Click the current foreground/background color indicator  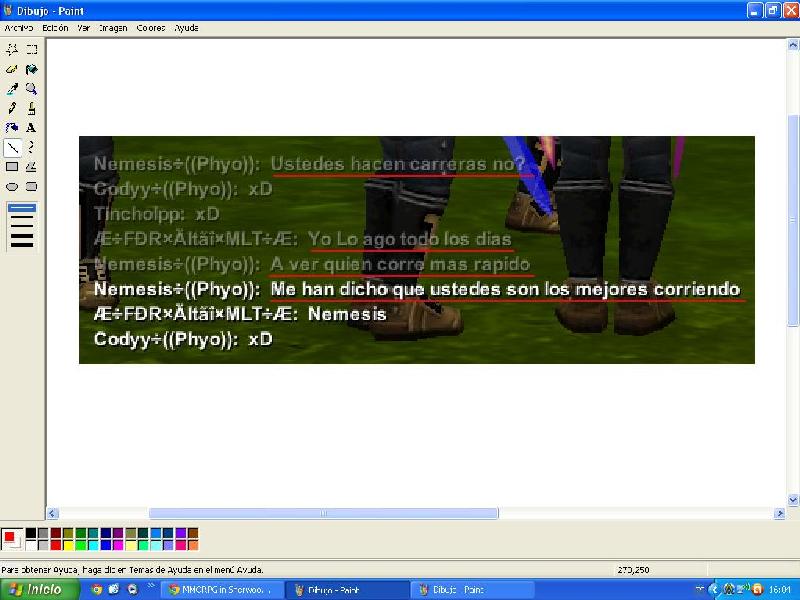pyautogui.click(x=12, y=539)
